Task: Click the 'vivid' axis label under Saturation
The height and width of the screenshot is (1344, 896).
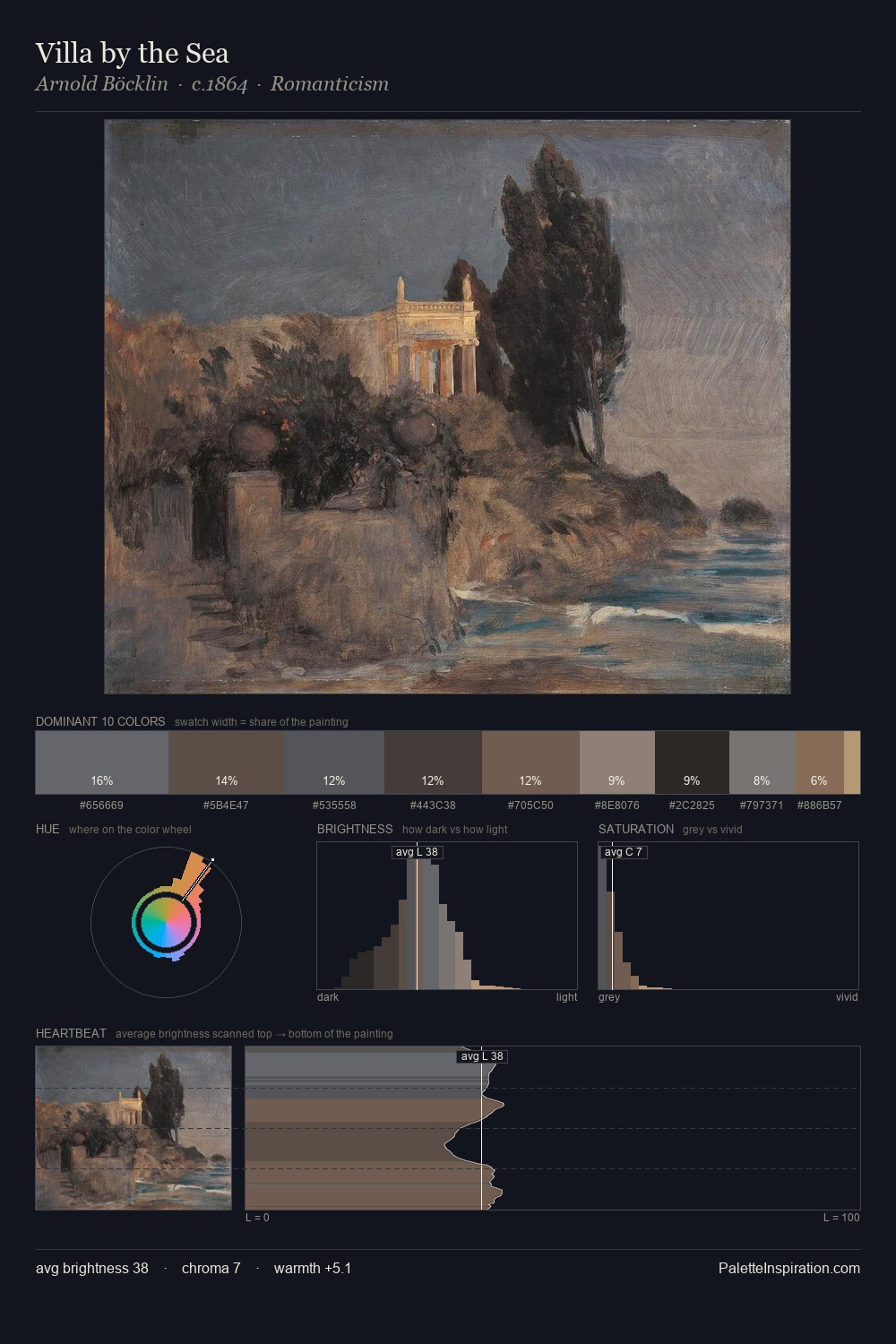Action: tap(847, 997)
